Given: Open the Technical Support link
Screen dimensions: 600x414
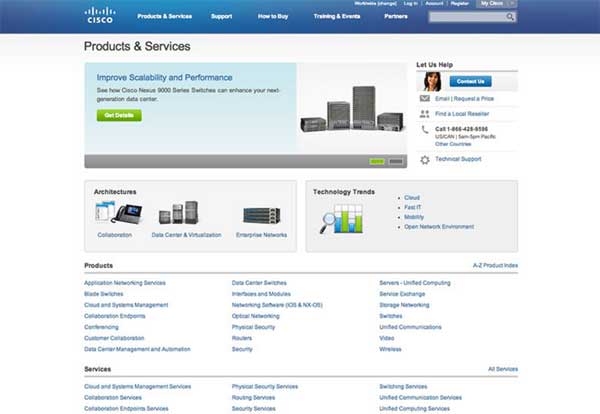Looking at the screenshot, I should (458, 159).
